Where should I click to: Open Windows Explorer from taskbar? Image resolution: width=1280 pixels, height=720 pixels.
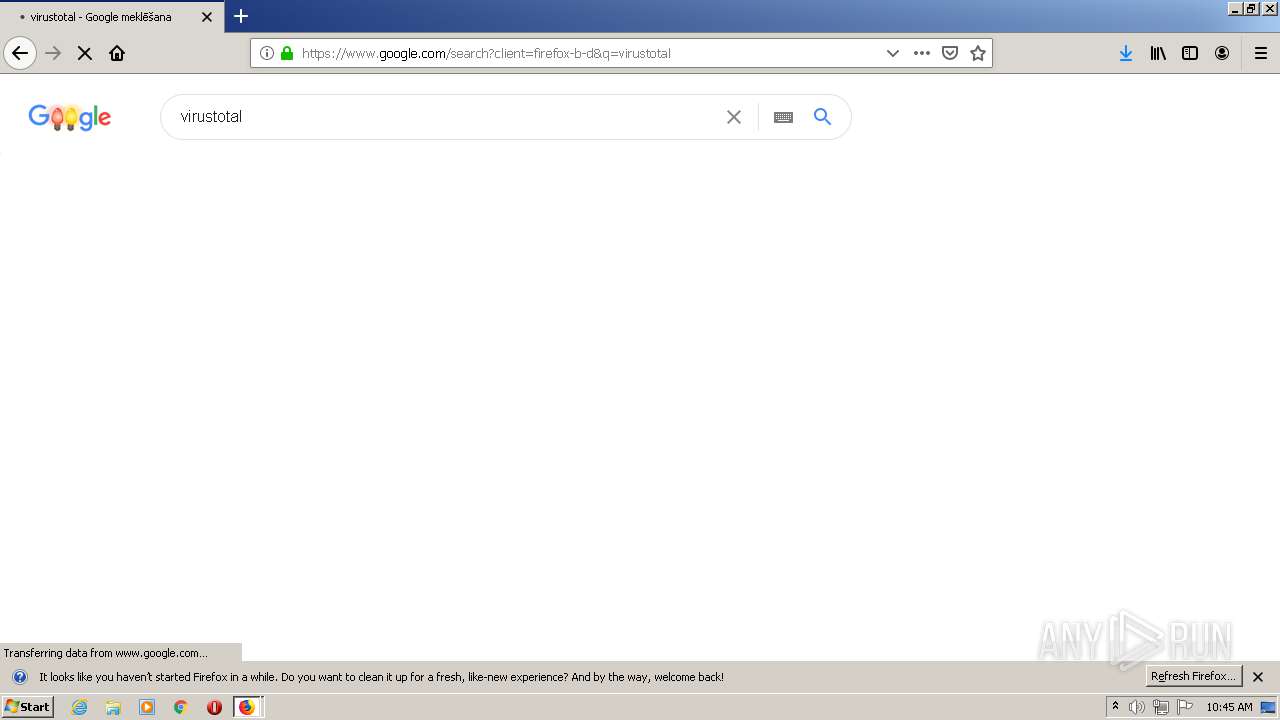113,707
